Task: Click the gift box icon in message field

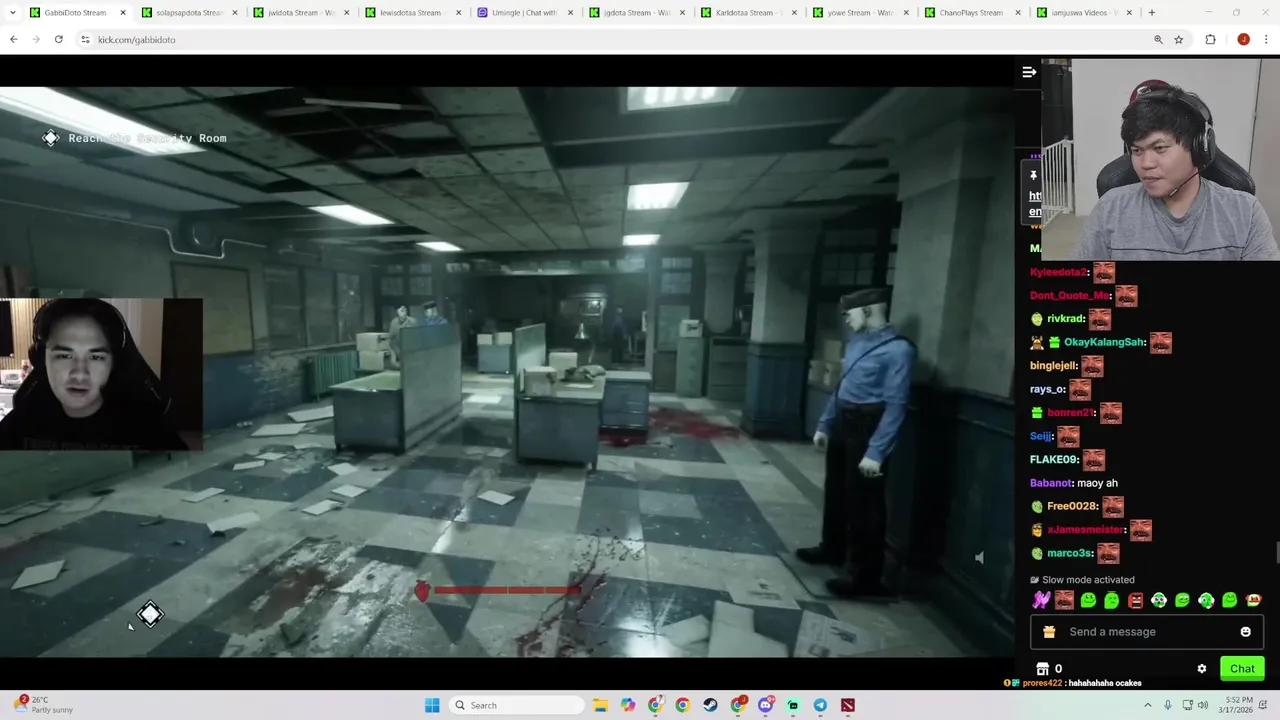Action: click(x=1049, y=632)
